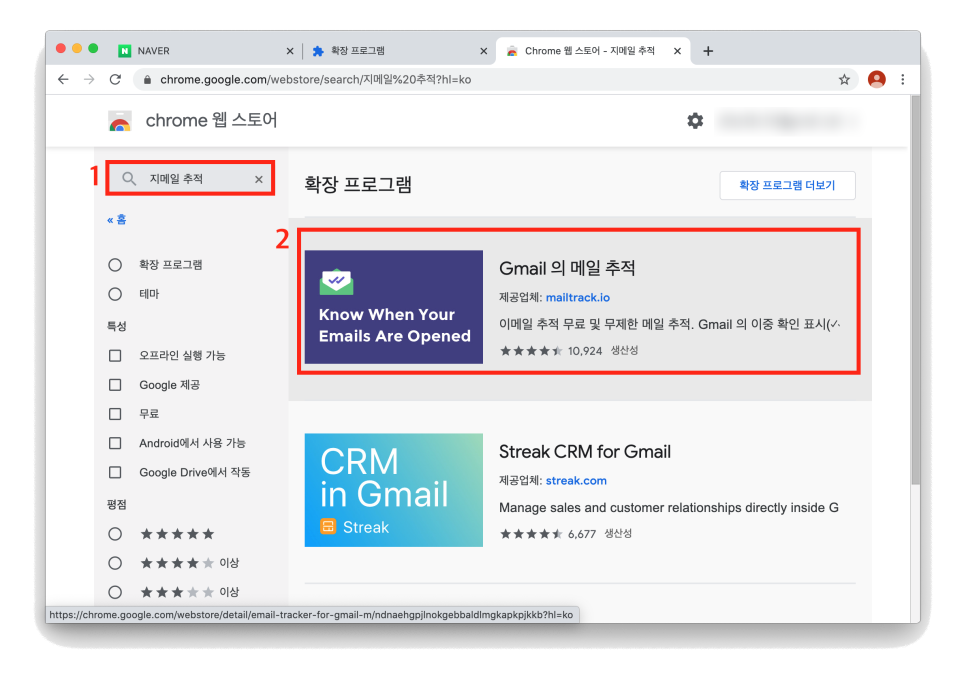Bookmark this page with the star icon
This screenshot has height=683, width=966.
click(844, 79)
